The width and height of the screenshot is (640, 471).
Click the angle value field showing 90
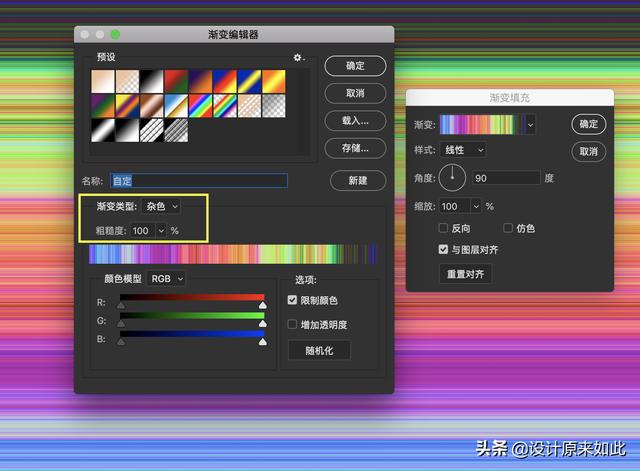pyautogui.click(x=506, y=178)
